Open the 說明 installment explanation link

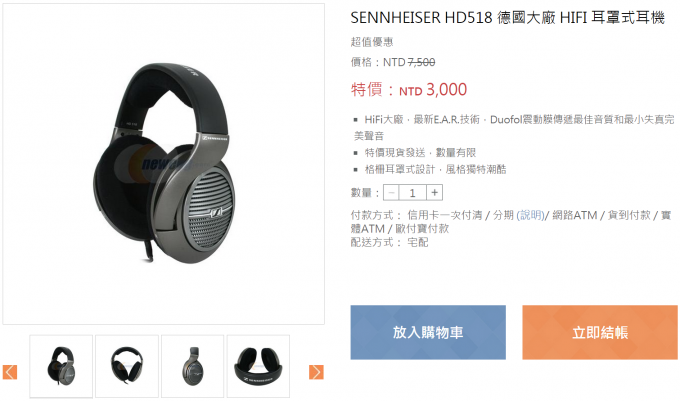point(530,215)
